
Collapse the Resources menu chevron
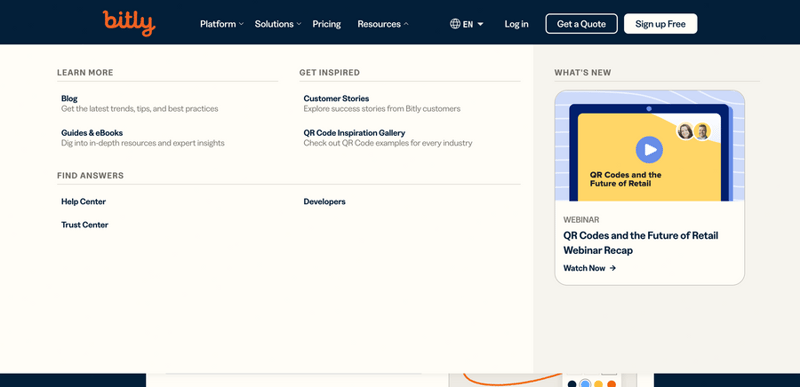[406, 24]
